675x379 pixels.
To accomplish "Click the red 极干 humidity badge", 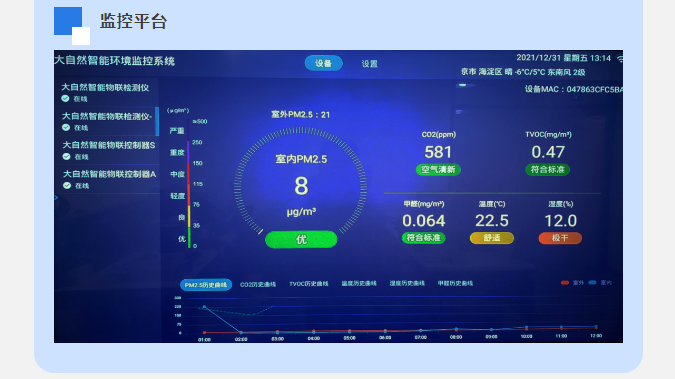I will [x=560, y=238].
